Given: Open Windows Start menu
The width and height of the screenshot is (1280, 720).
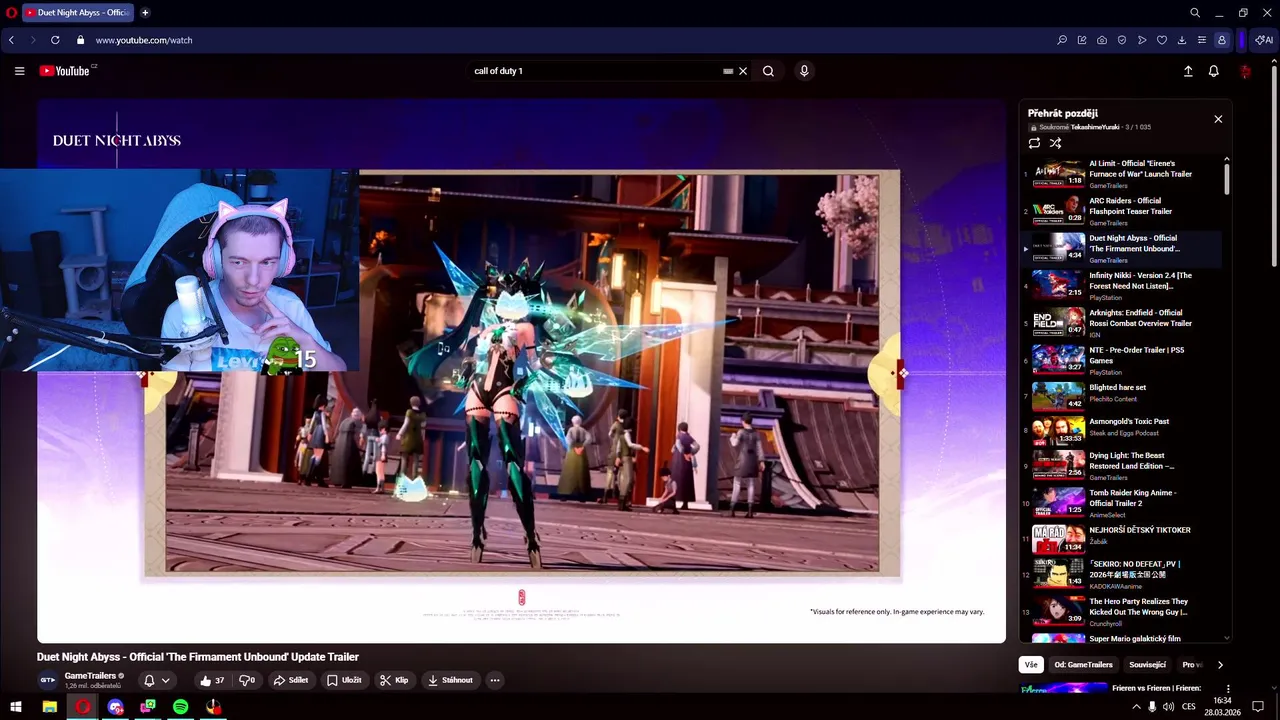Looking at the screenshot, I should coord(16,707).
